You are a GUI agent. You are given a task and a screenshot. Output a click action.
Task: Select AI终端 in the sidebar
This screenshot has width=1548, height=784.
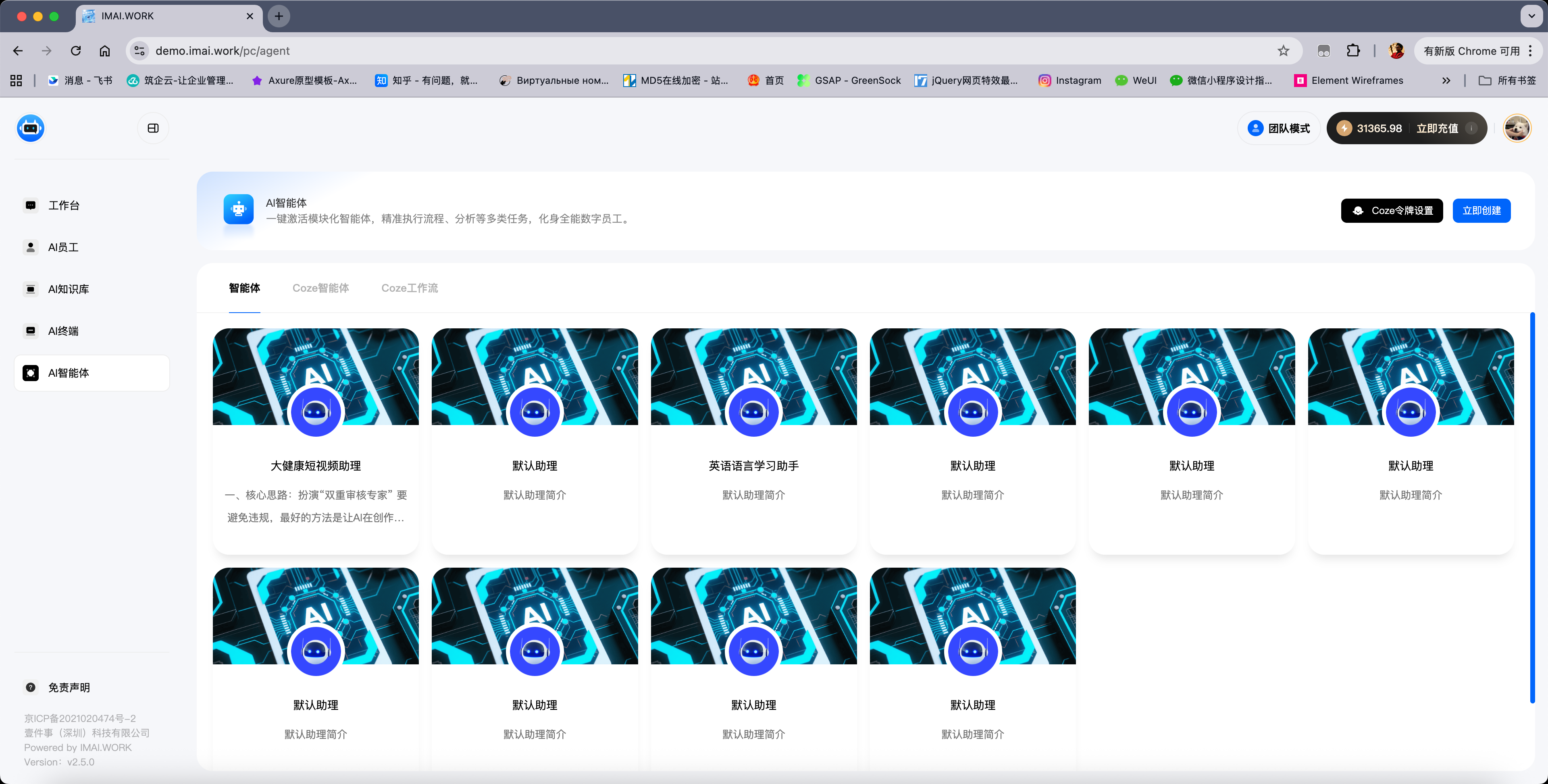63,331
